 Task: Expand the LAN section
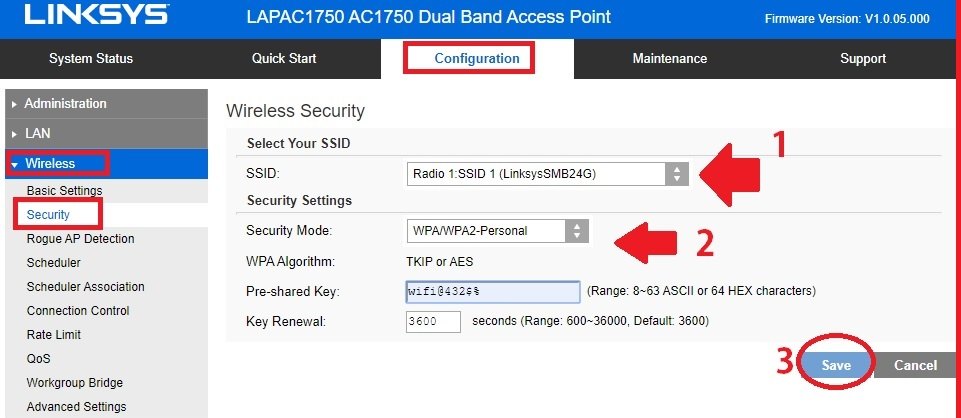[x=37, y=133]
